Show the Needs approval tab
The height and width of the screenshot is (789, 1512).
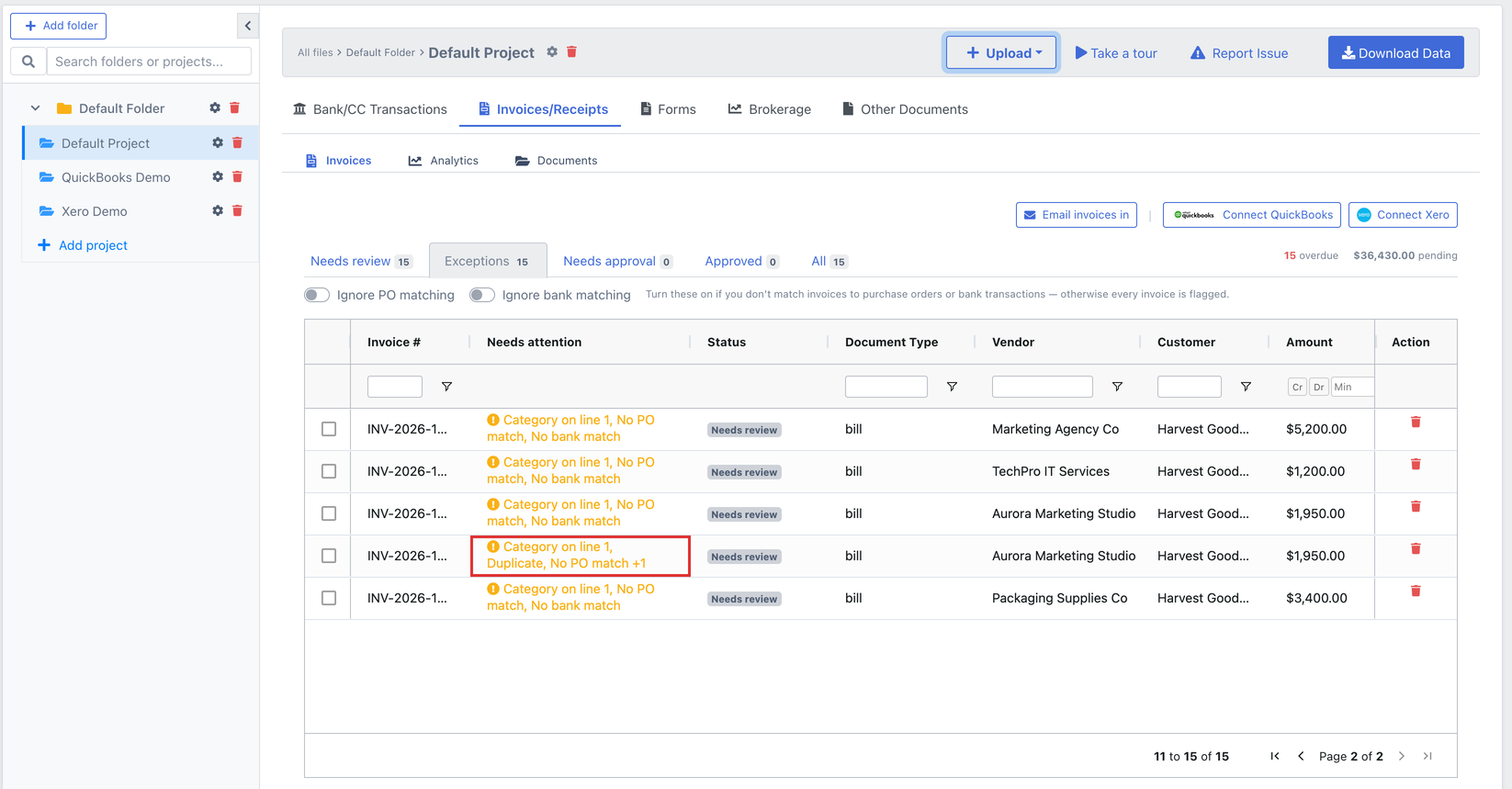pos(617,261)
